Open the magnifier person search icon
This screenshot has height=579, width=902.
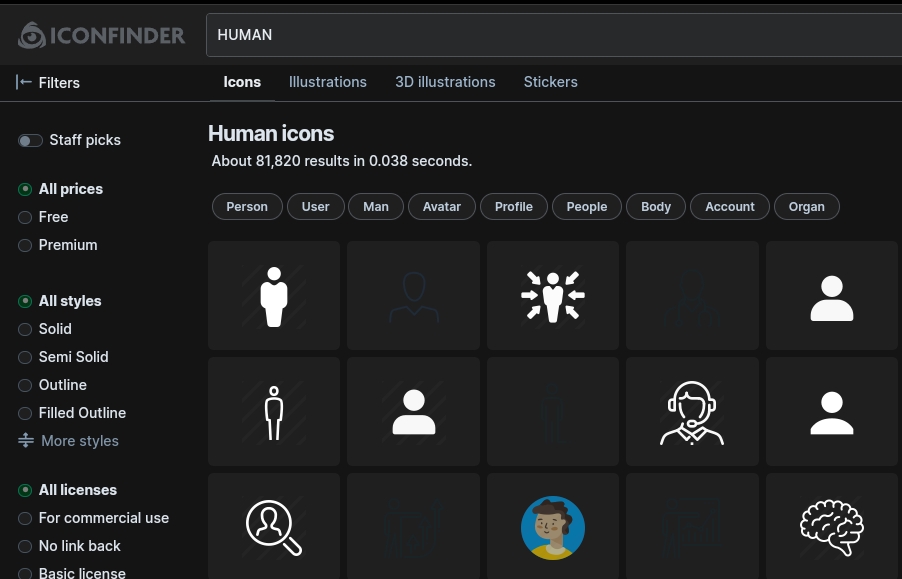click(274, 527)
